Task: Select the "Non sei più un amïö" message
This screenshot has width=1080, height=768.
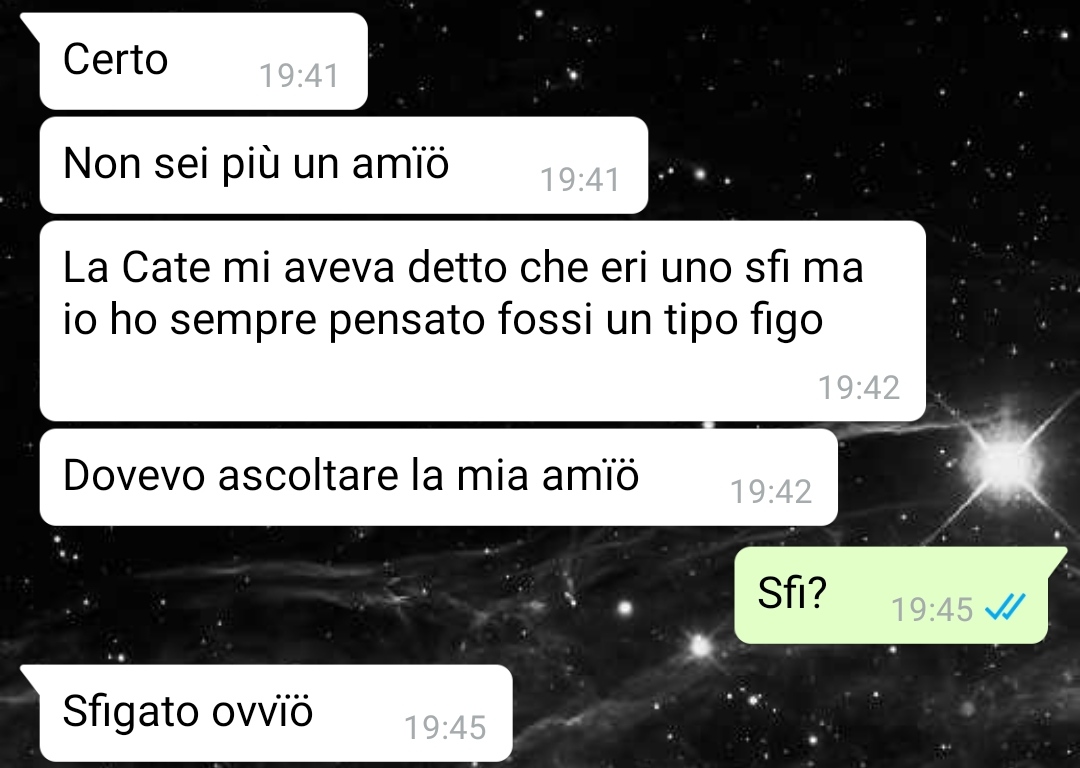Action: pyautogui.click(x=344, y=165)
